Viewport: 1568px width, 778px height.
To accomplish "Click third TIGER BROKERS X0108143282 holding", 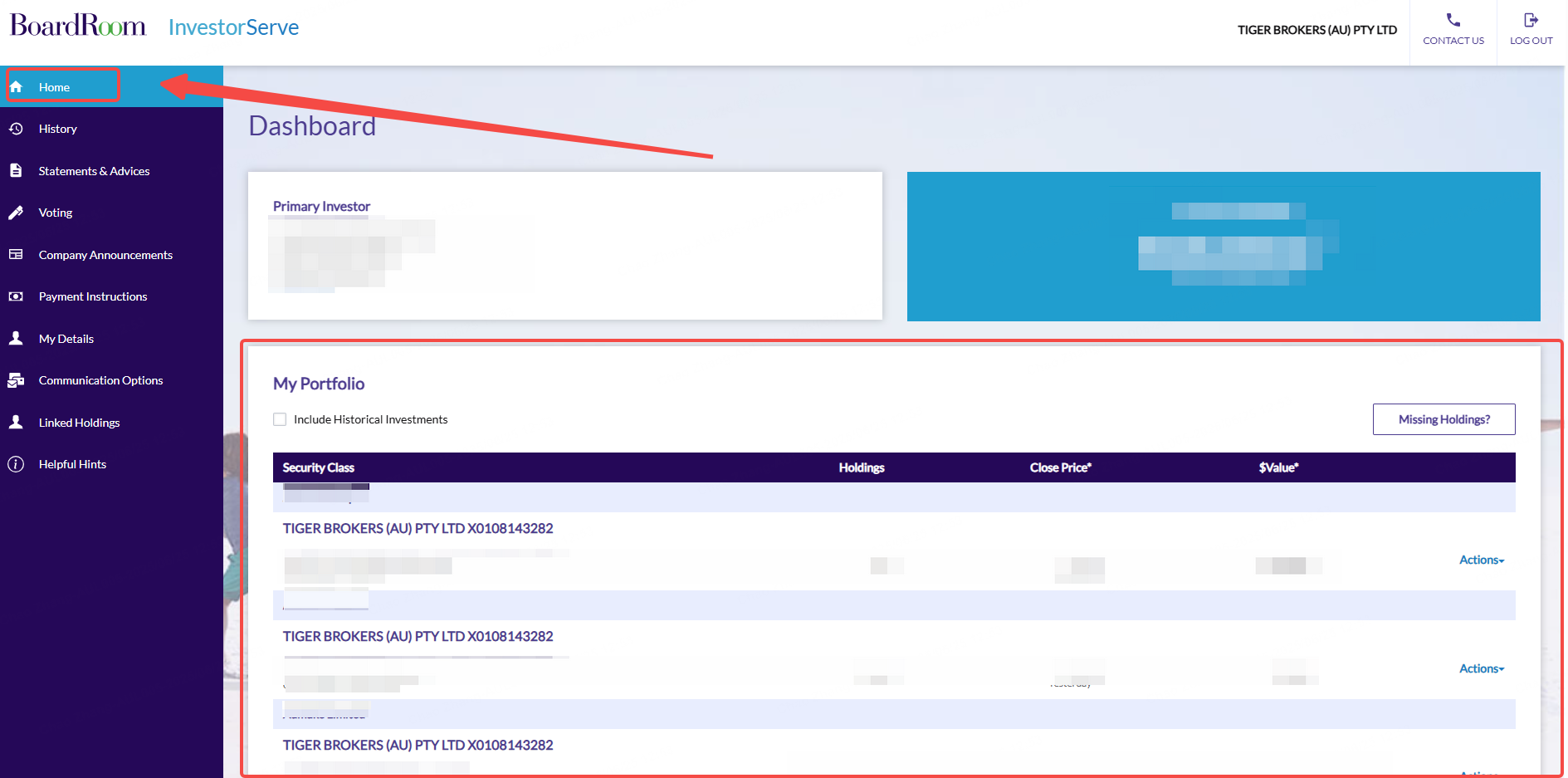I will pos(418,745).
